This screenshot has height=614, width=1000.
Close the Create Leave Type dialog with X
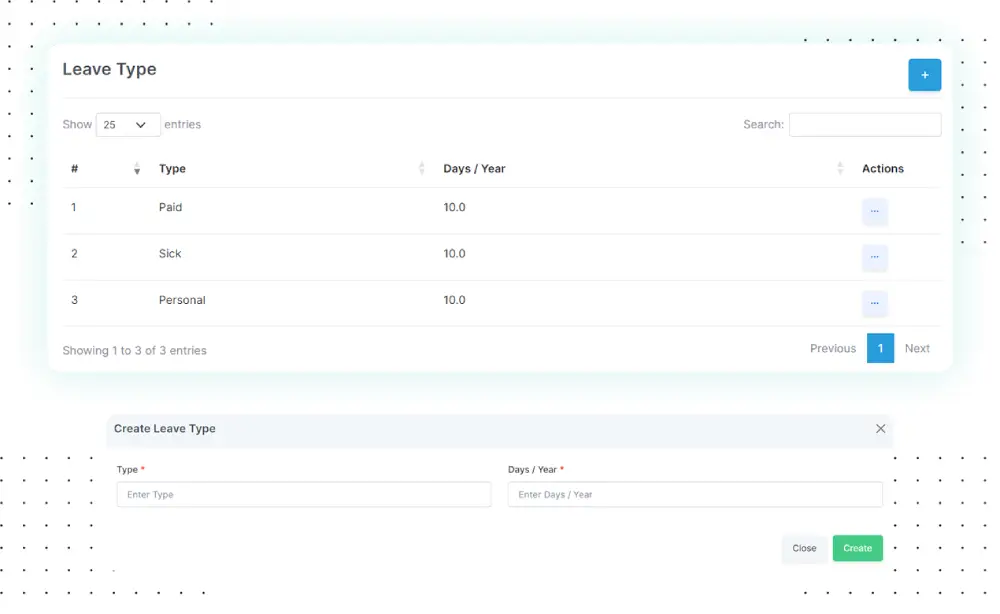click(880, 429)
